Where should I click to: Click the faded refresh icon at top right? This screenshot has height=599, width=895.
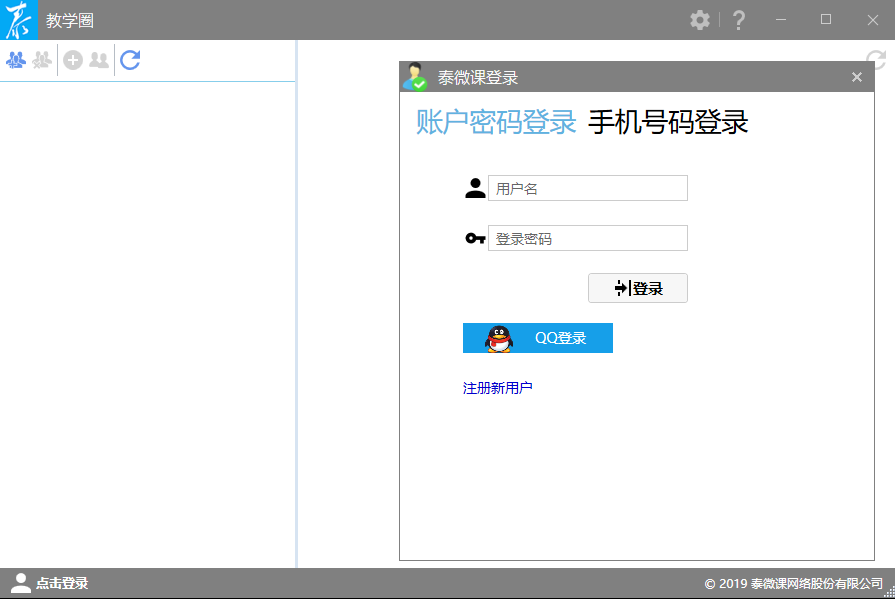(x=876, y=59)
